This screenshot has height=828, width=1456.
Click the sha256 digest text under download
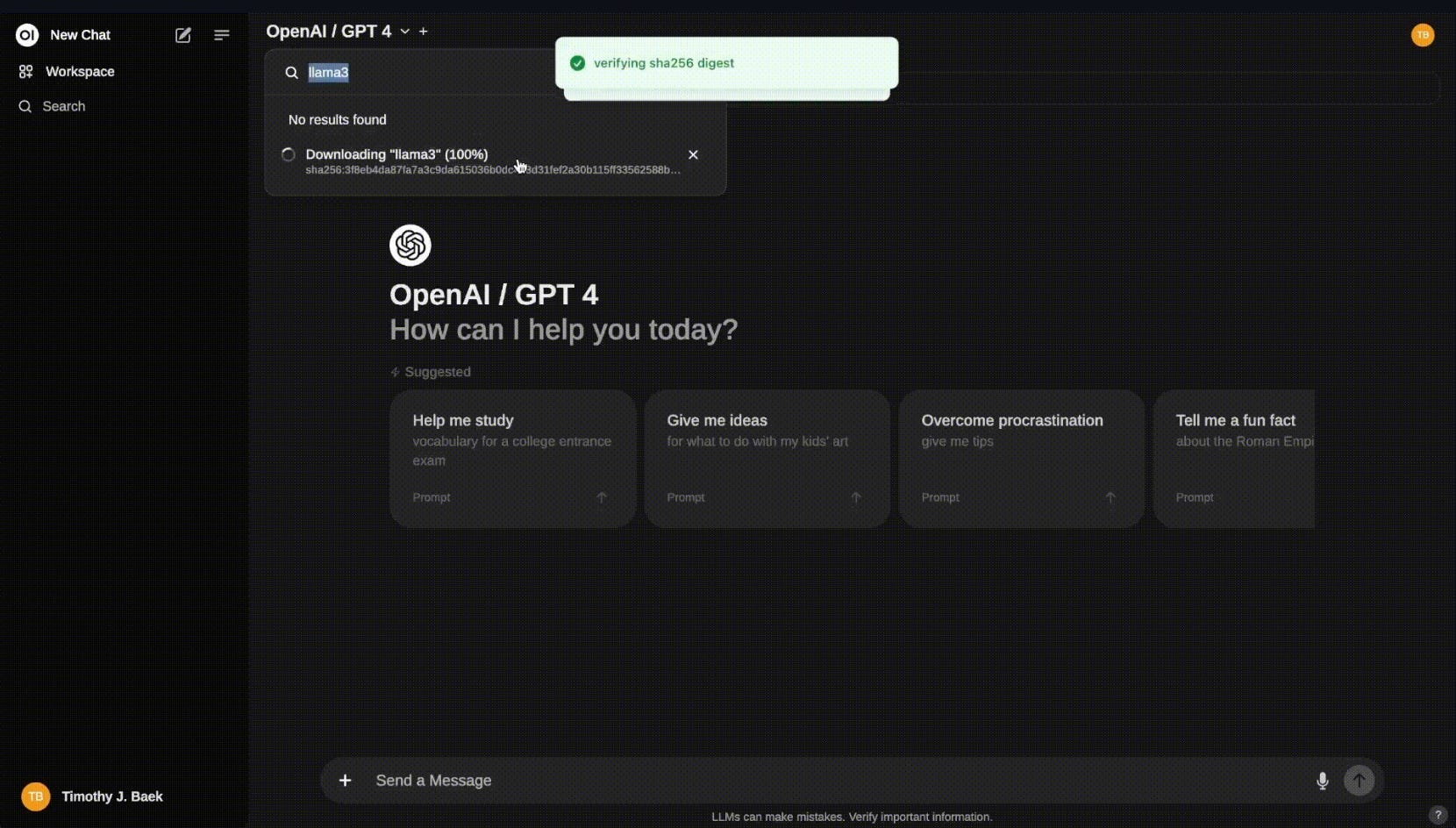click(492, 170)
